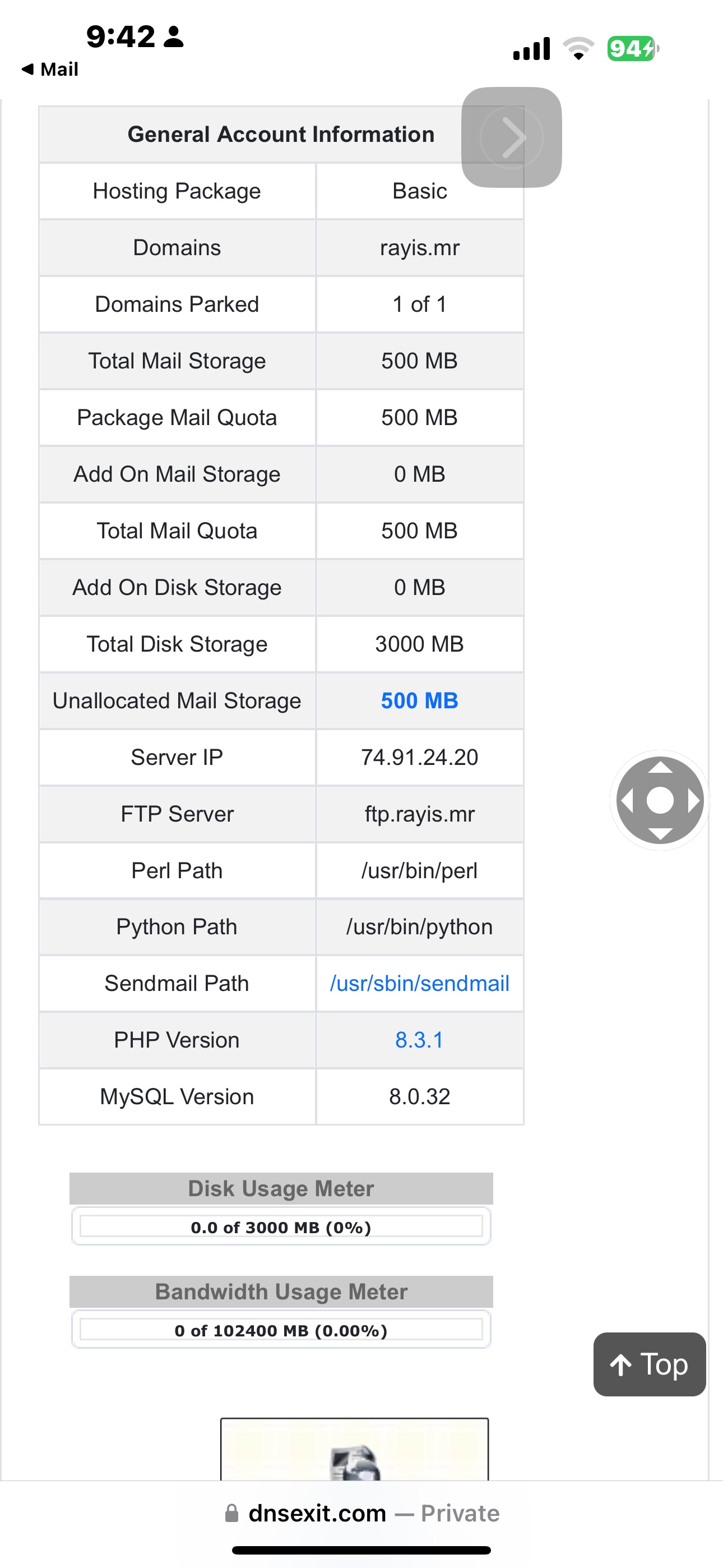This screenshot has width=723, height=1568.
Task: Tap the green battery indicator
Action: (632, 49)
